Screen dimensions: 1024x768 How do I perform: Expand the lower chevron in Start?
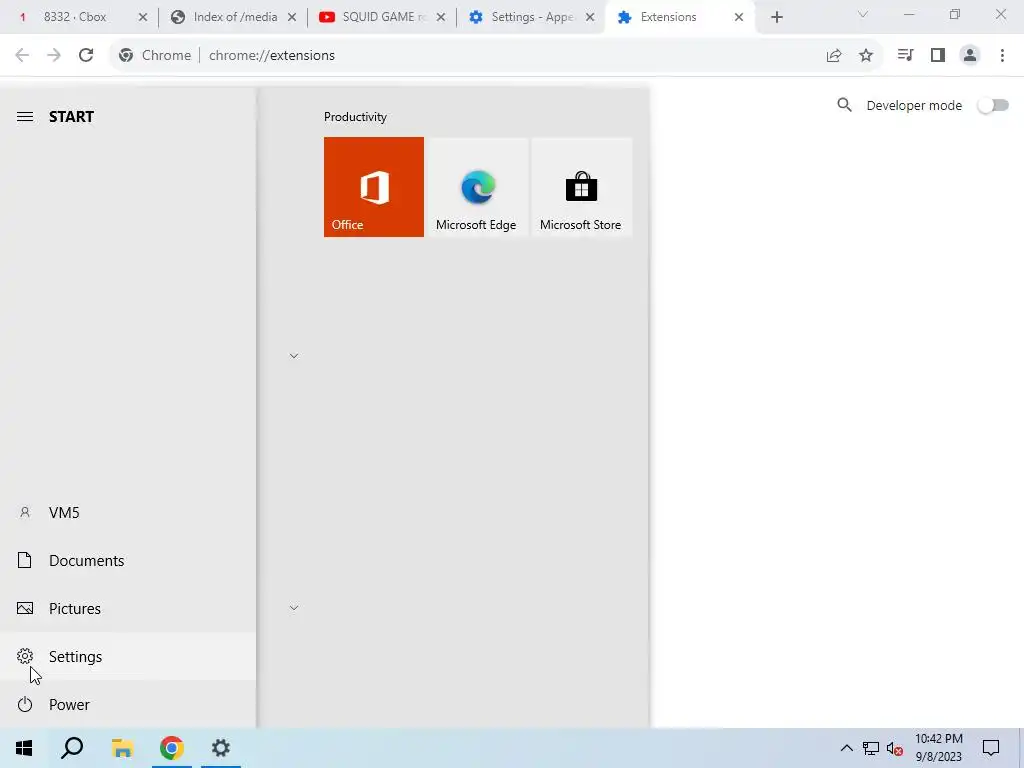[294, 608]
